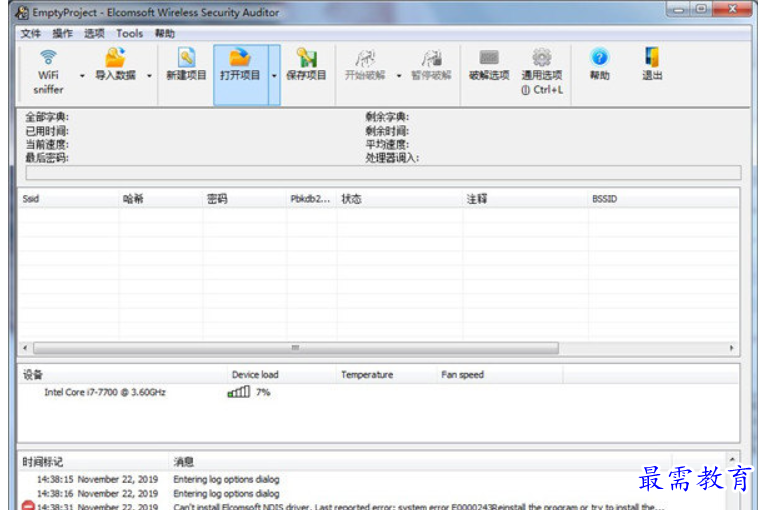Select the 14:38:15 log entry
The width and height of the screenshot is (760, 510).
tap(371, 479)
